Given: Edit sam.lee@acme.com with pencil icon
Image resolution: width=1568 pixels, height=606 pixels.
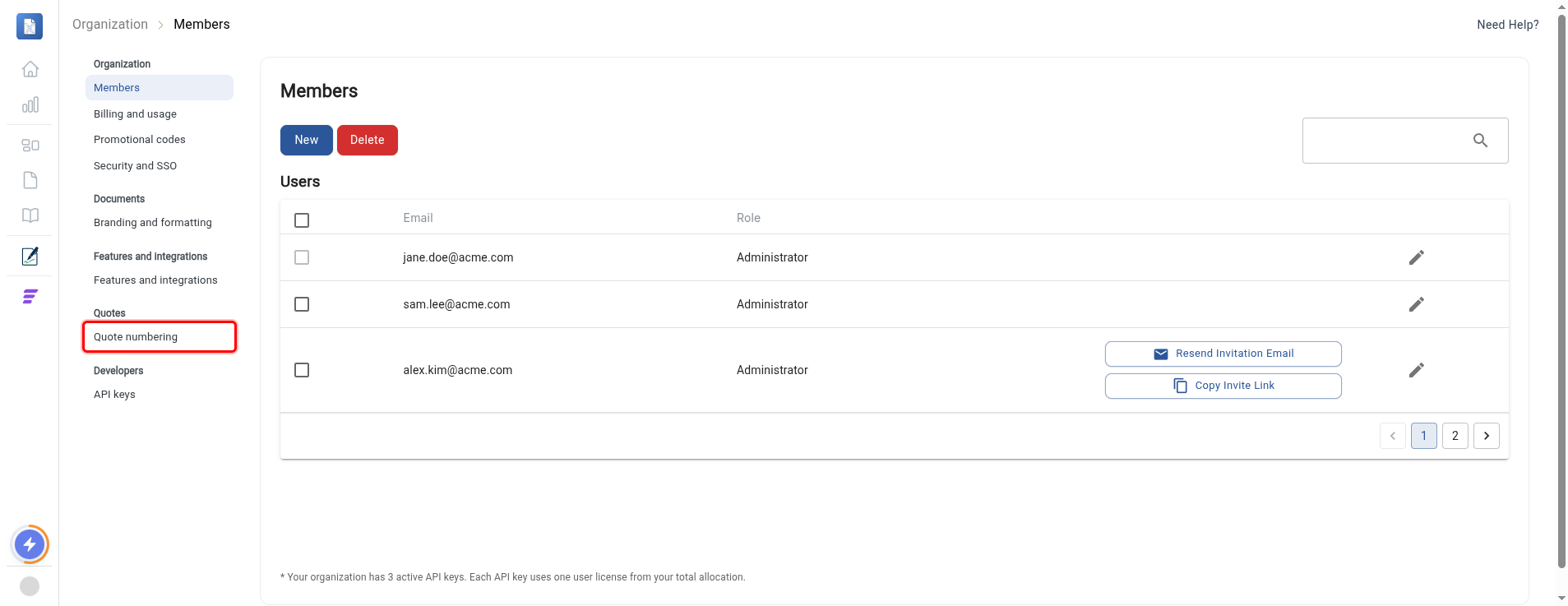Looking at the screenshot, I should pos(1417,304).
